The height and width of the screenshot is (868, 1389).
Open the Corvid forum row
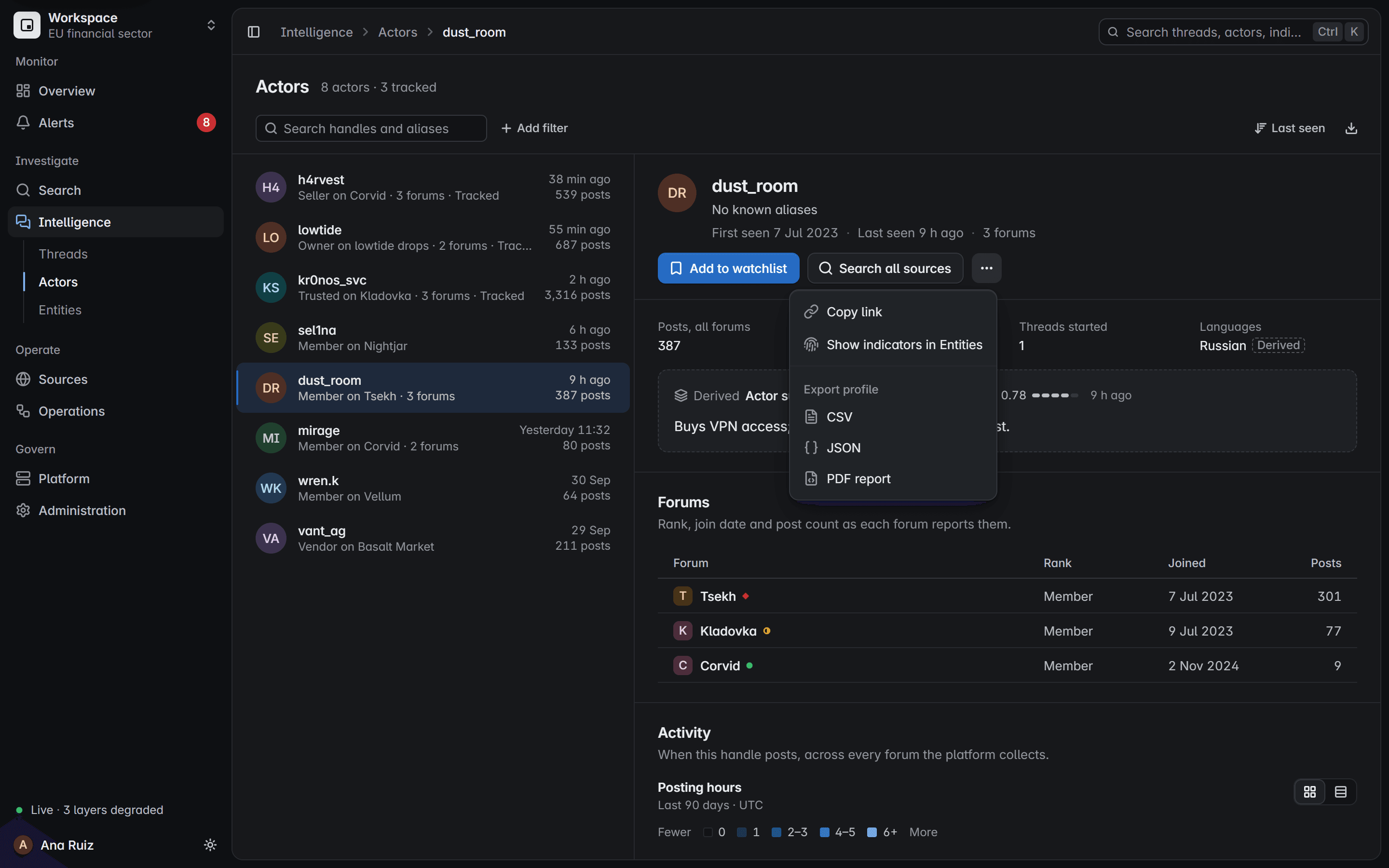point(1008,665)
